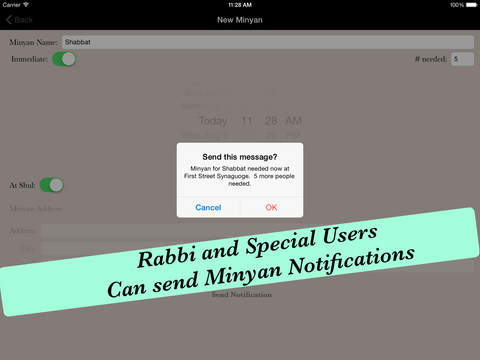Change the number needed field
The image size is (480, 360).
tap(462, 59)
